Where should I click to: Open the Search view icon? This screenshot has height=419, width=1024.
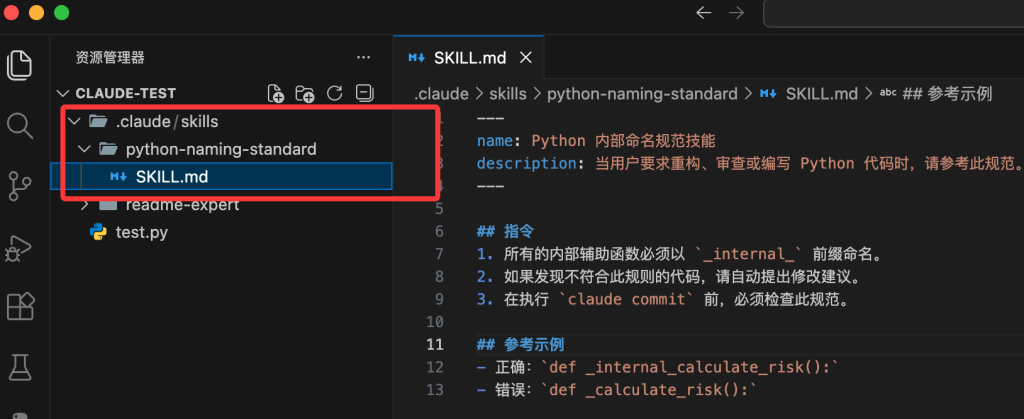(x=20, y=125)
